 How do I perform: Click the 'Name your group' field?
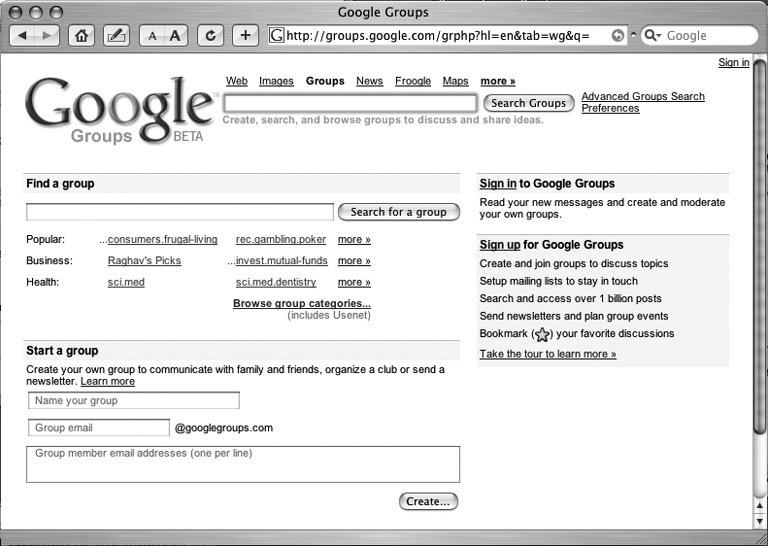134,400
